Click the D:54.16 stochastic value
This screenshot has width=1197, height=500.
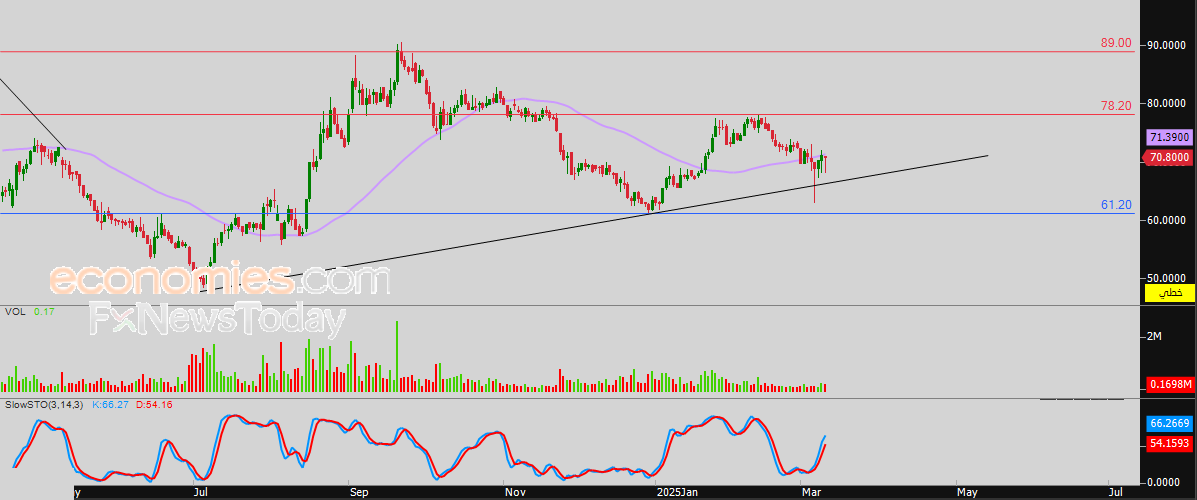pyautogui.click(x=153, y=404)
